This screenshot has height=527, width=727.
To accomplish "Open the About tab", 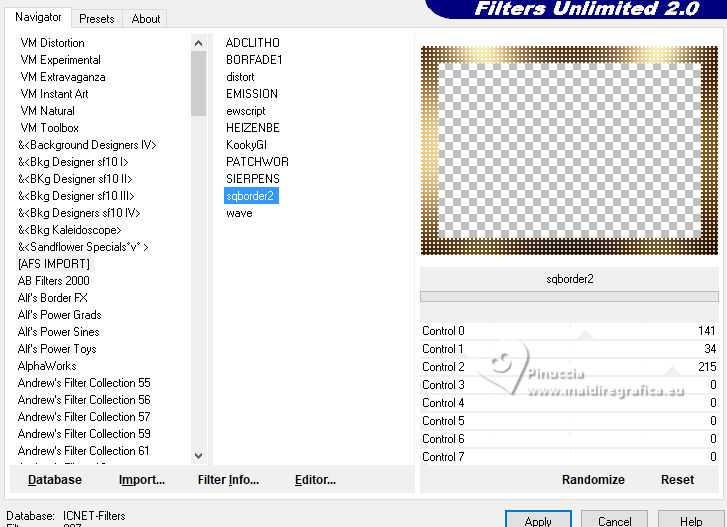I will pyautogui.click(x=146, y=19).
